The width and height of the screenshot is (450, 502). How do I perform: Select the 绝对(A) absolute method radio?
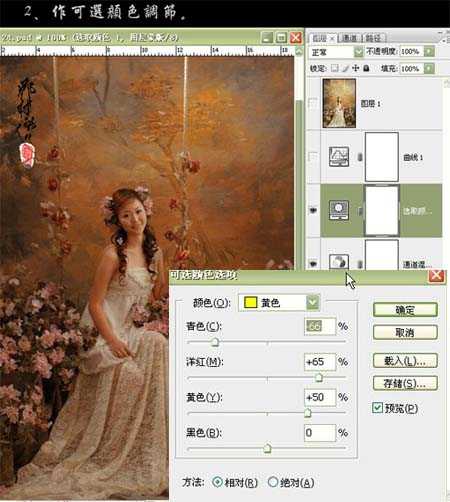pyautogui.click(x=273, y=482)
